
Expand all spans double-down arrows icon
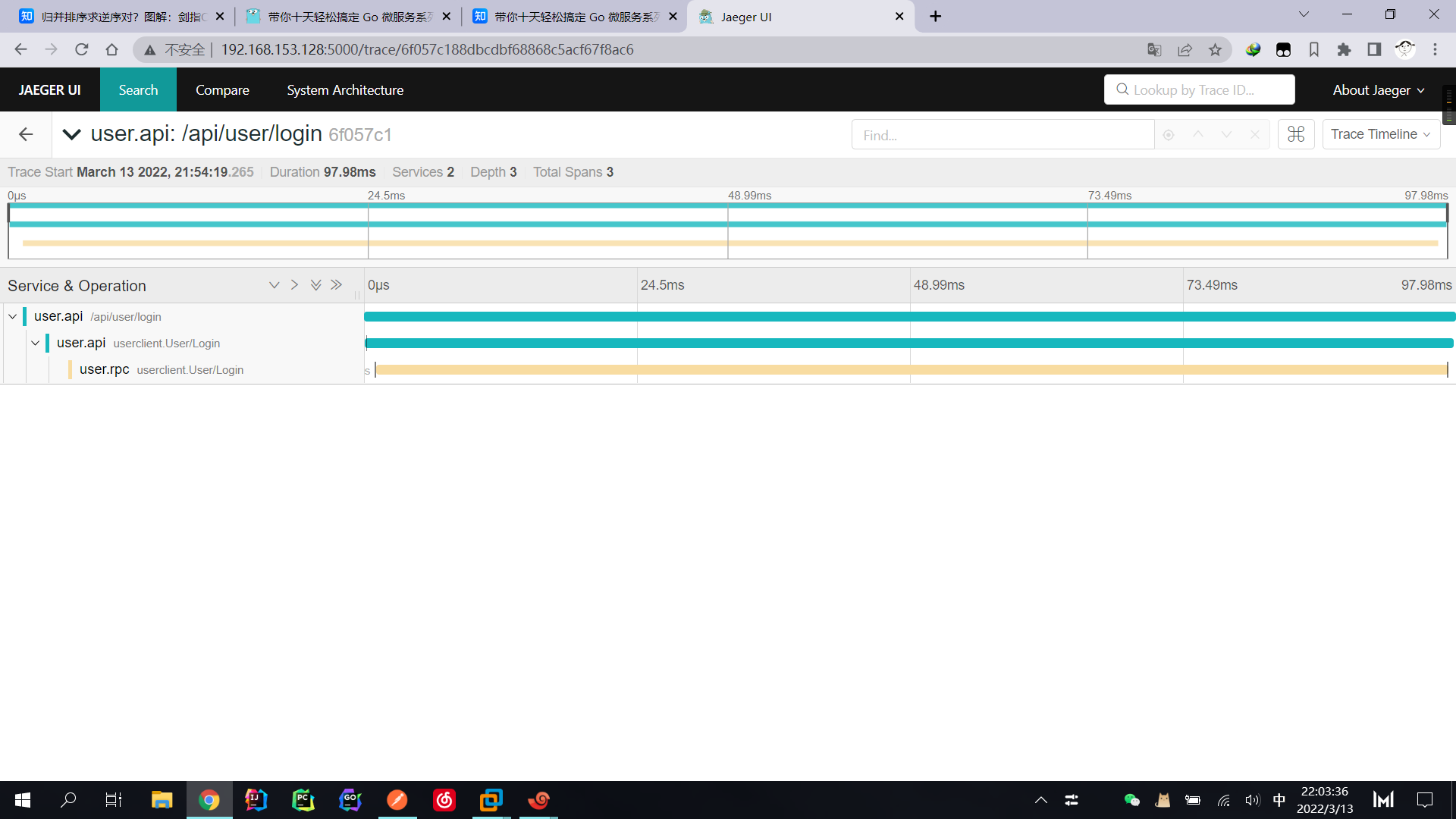click(315, 285)
